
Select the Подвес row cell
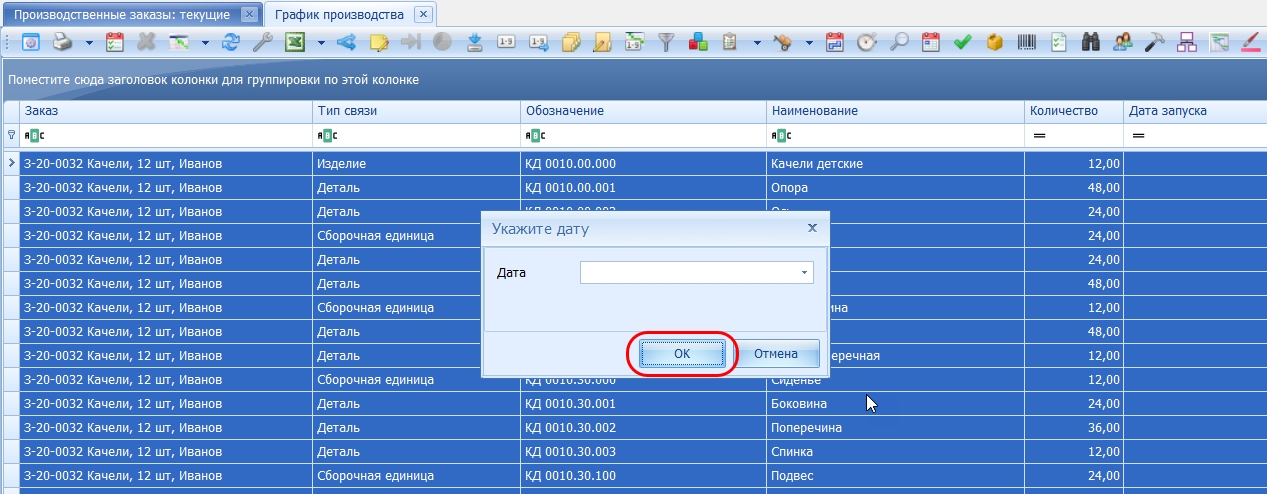896,475
